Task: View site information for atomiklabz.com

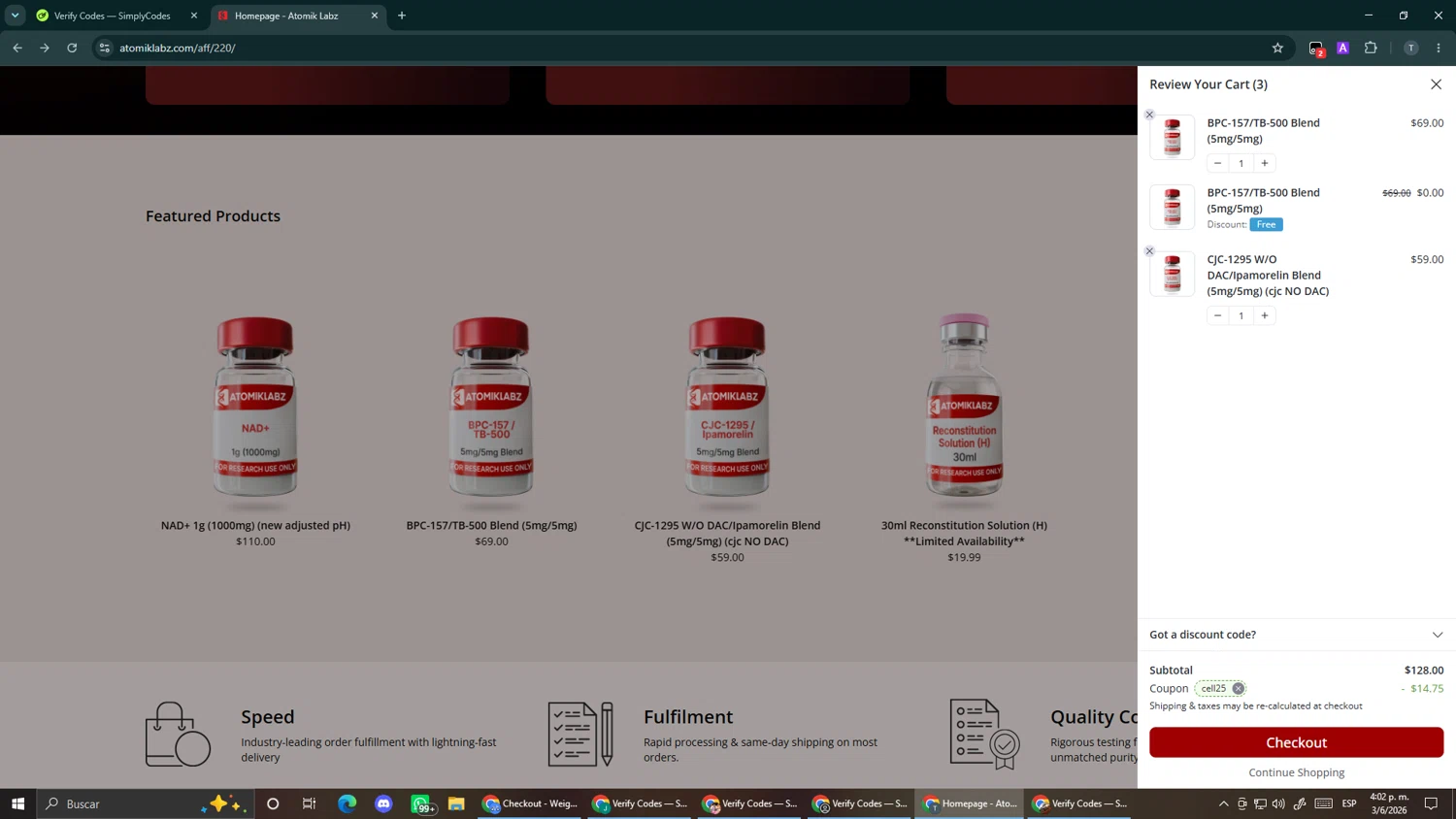Action: (x=105, y=48)
